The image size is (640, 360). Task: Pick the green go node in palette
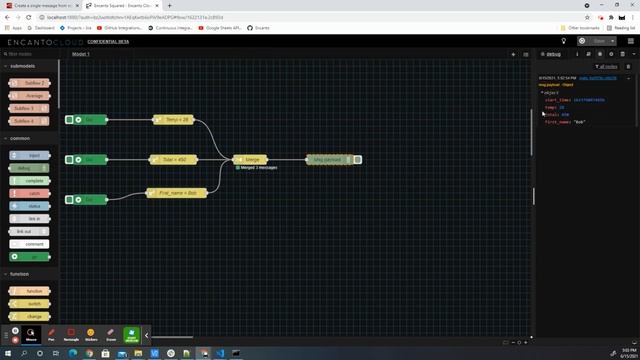click(29, 257)
